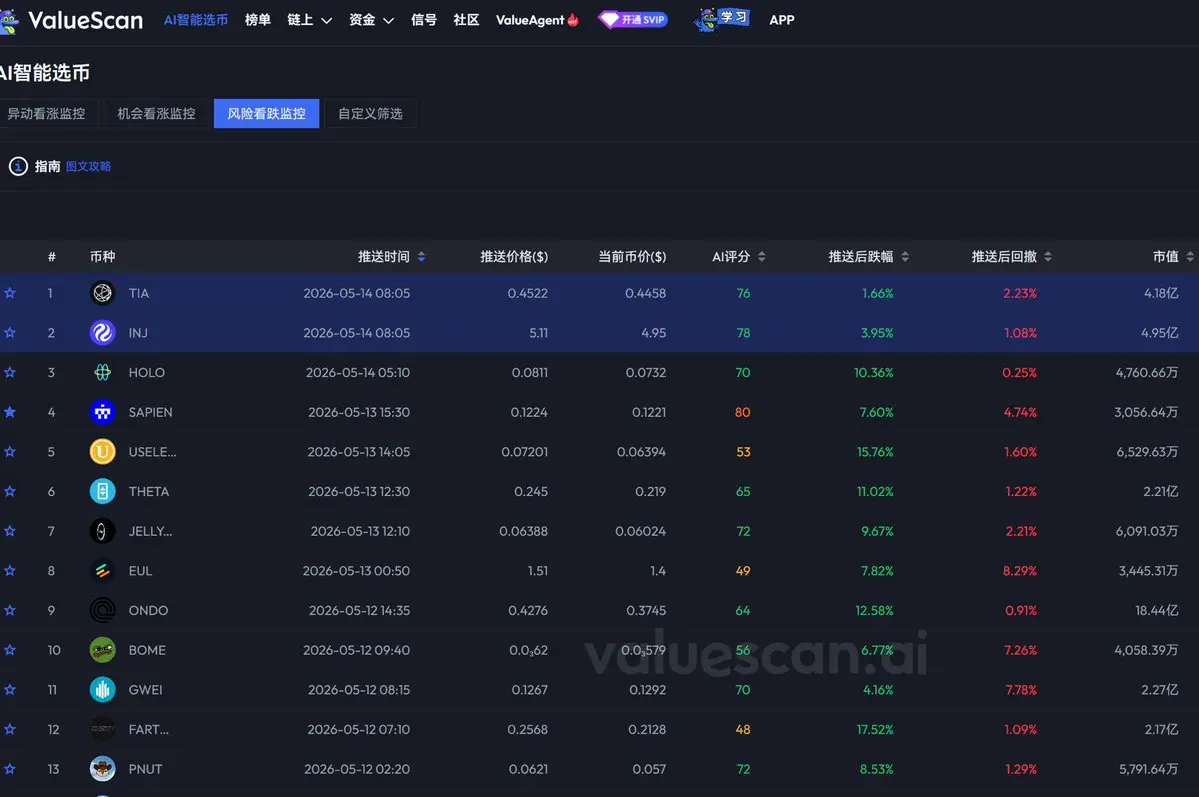Screen dimensions: 1199x797
Task: Click HOLO market cap 4,760.66万
Action: coord(1146,372)
